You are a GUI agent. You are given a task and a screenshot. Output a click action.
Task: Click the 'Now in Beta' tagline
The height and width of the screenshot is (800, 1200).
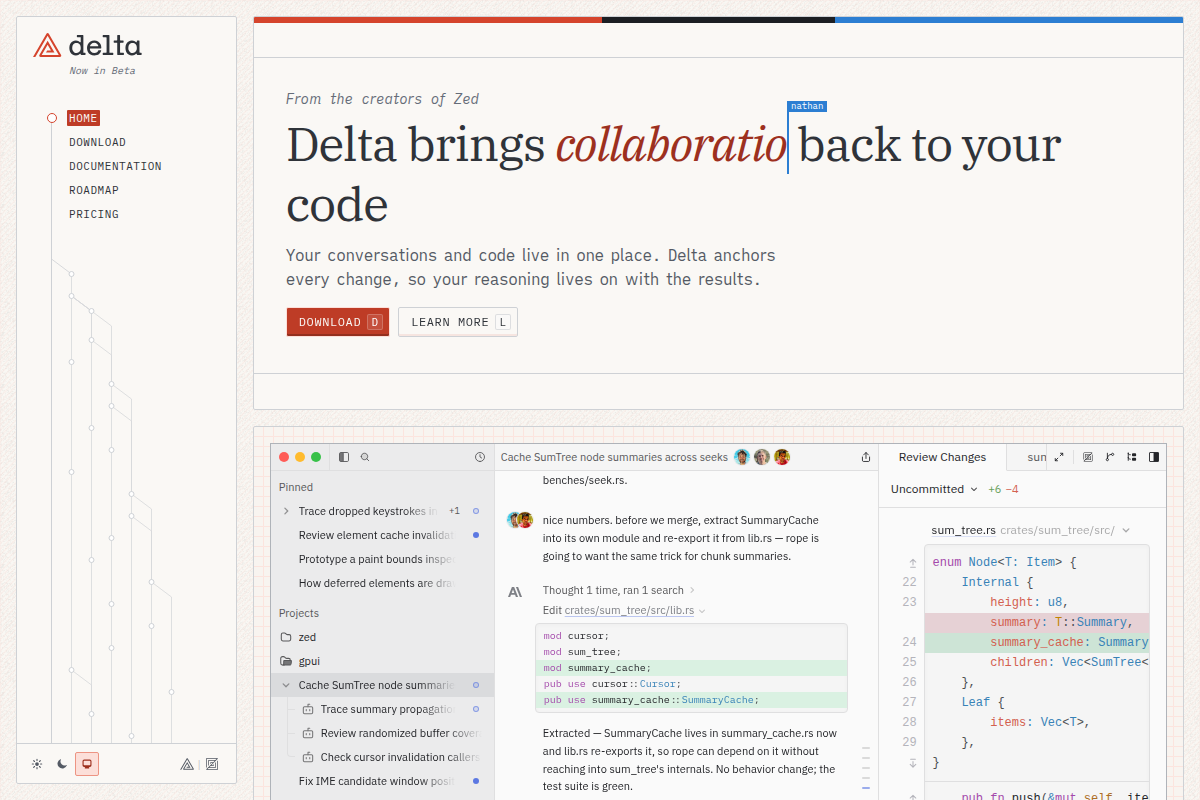pos(102,71)
